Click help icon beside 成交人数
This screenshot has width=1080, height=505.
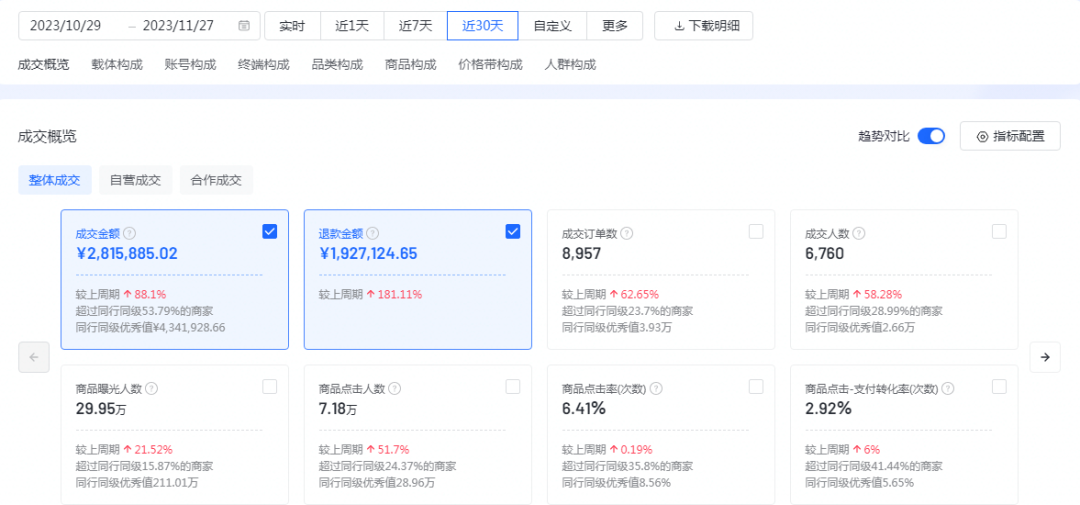[x=857, y=233]
